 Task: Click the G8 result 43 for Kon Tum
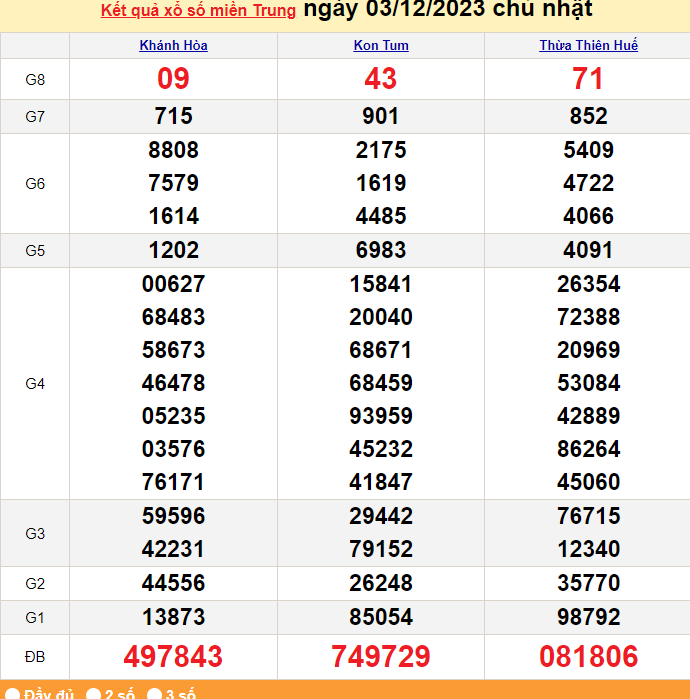pyautogui.click(x=381, y=79)
